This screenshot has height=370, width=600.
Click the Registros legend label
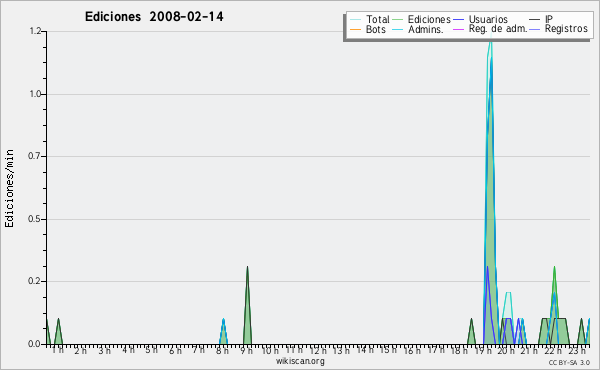click(566, 29)
